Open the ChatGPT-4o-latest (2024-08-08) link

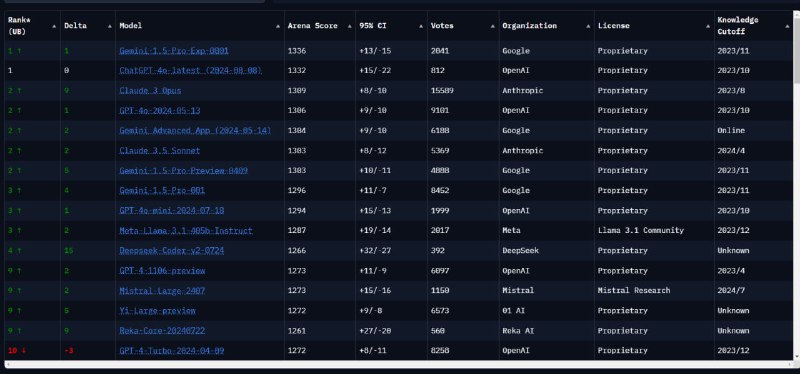tap(190, 70)
